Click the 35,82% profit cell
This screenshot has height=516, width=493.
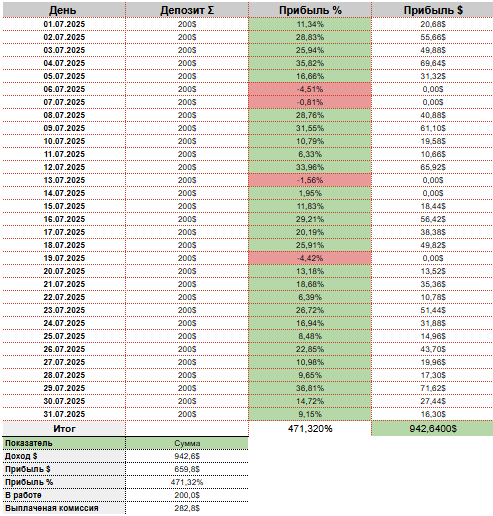310,63
